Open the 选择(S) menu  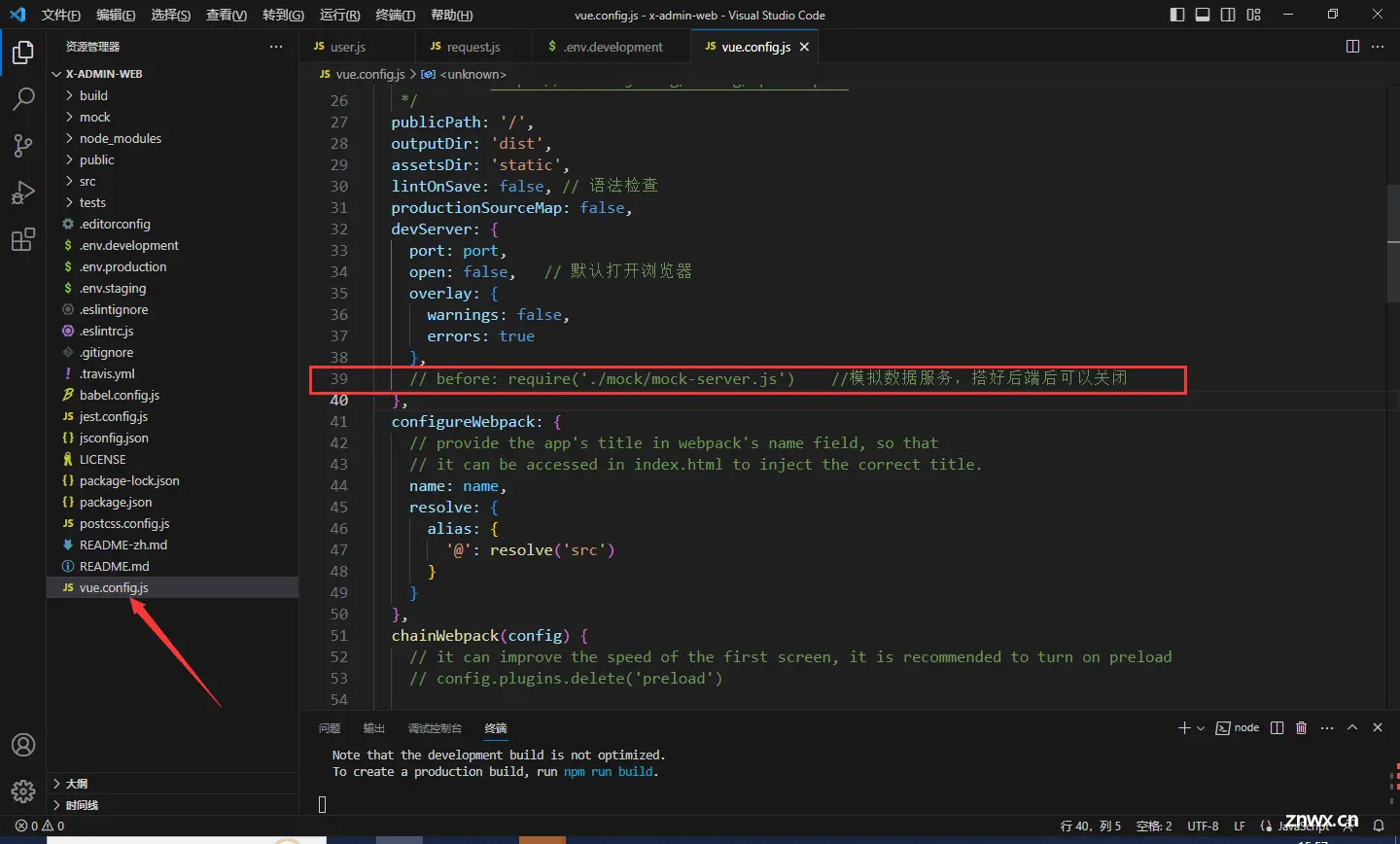tap(171, 15)
